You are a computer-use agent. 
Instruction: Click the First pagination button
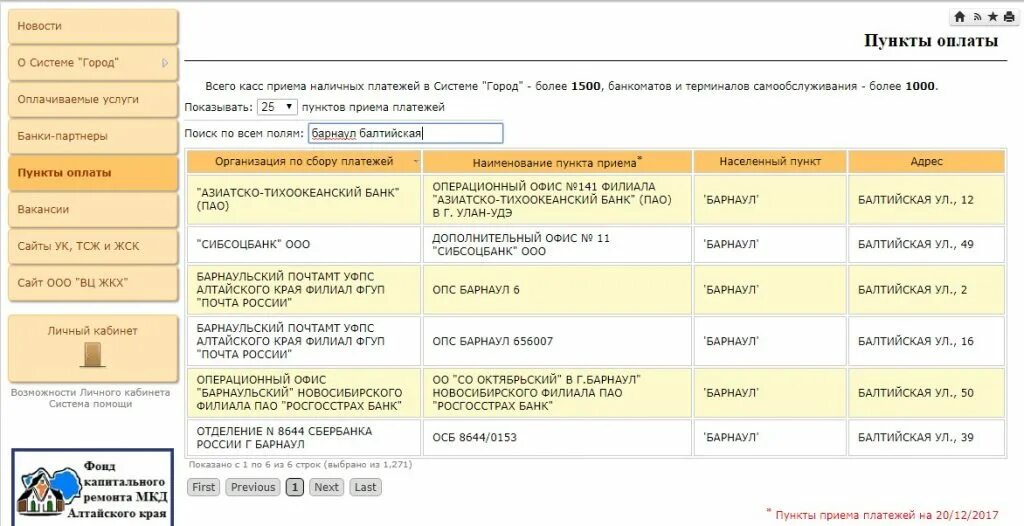pyautogui.click(x=203, y=487)
